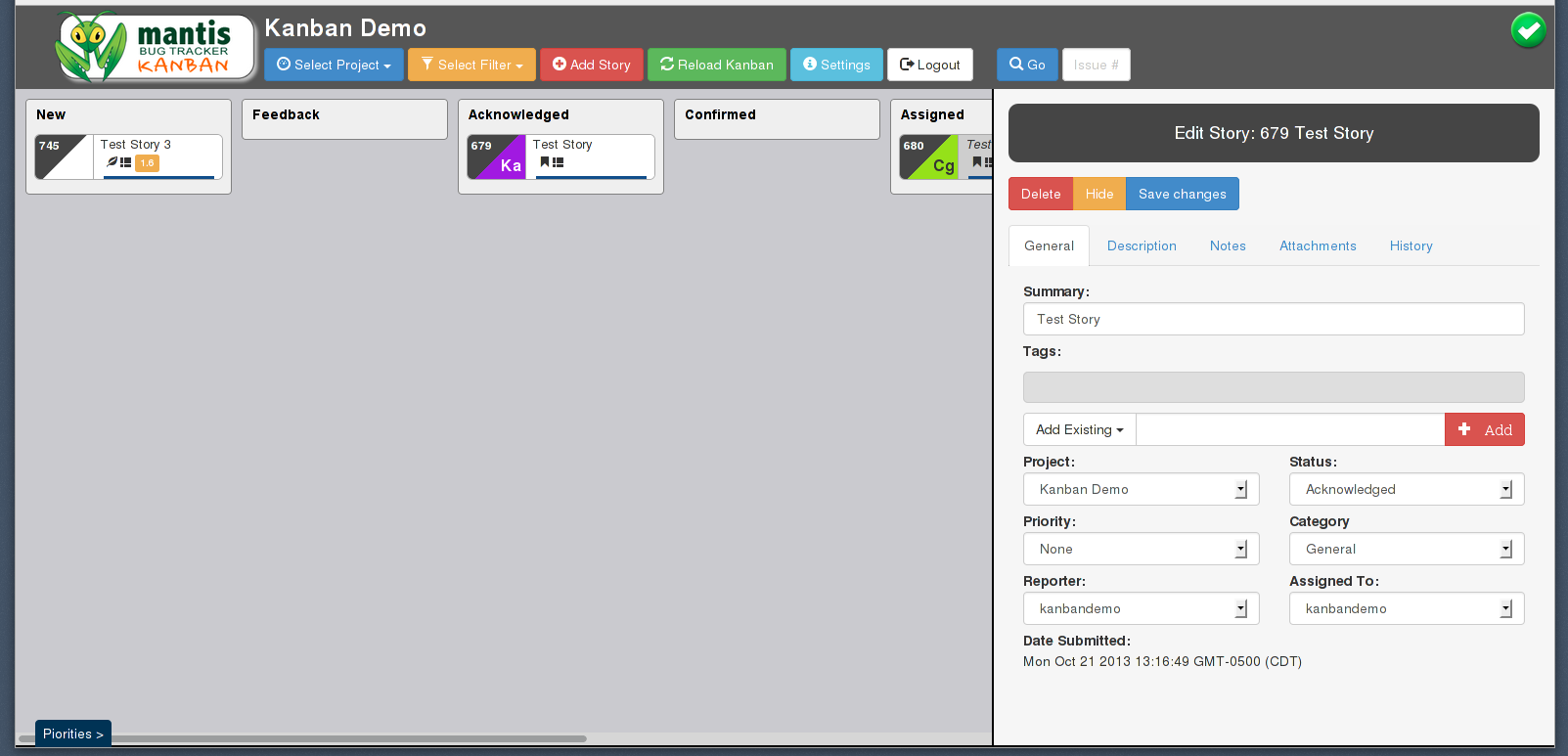1568x756 pixels.
Task: Click the Assigned column header
Action: 932,114
